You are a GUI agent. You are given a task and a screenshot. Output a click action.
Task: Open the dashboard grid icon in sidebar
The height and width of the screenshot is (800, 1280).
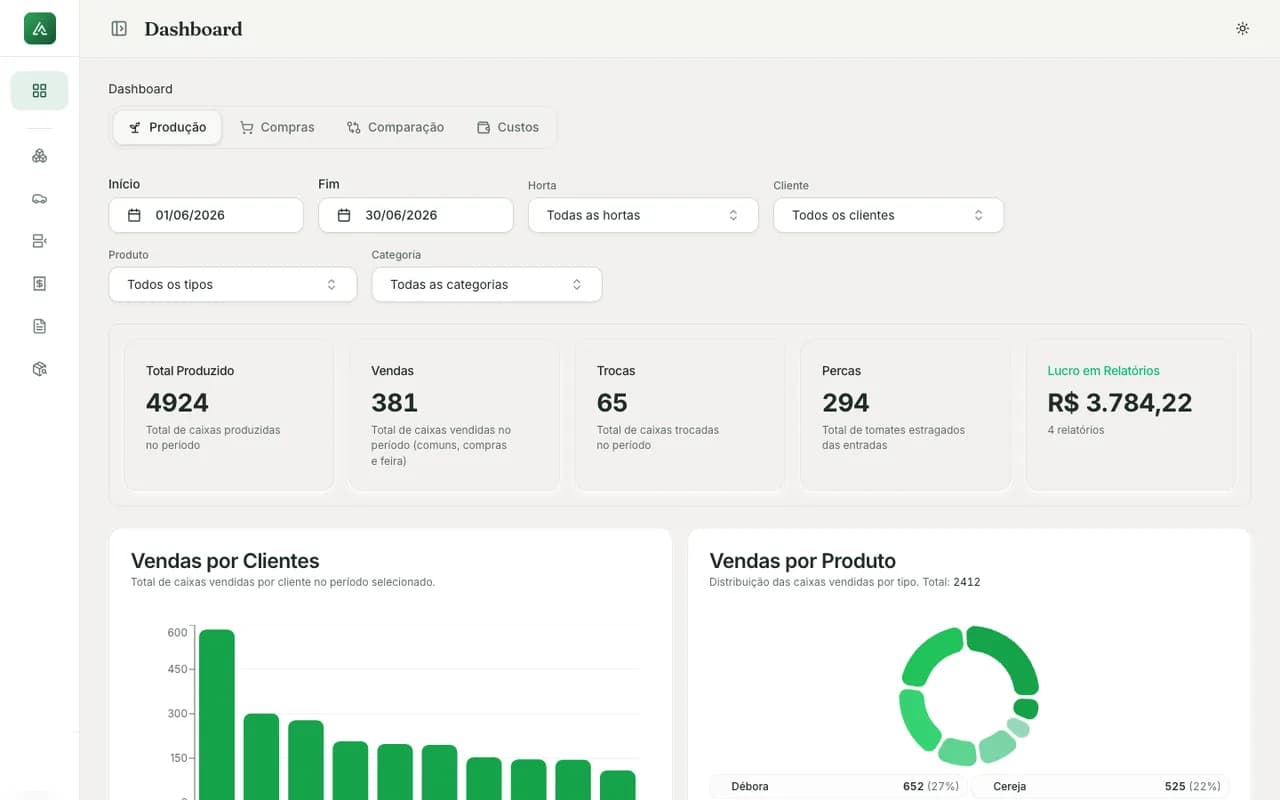click(x=40, y=91)
